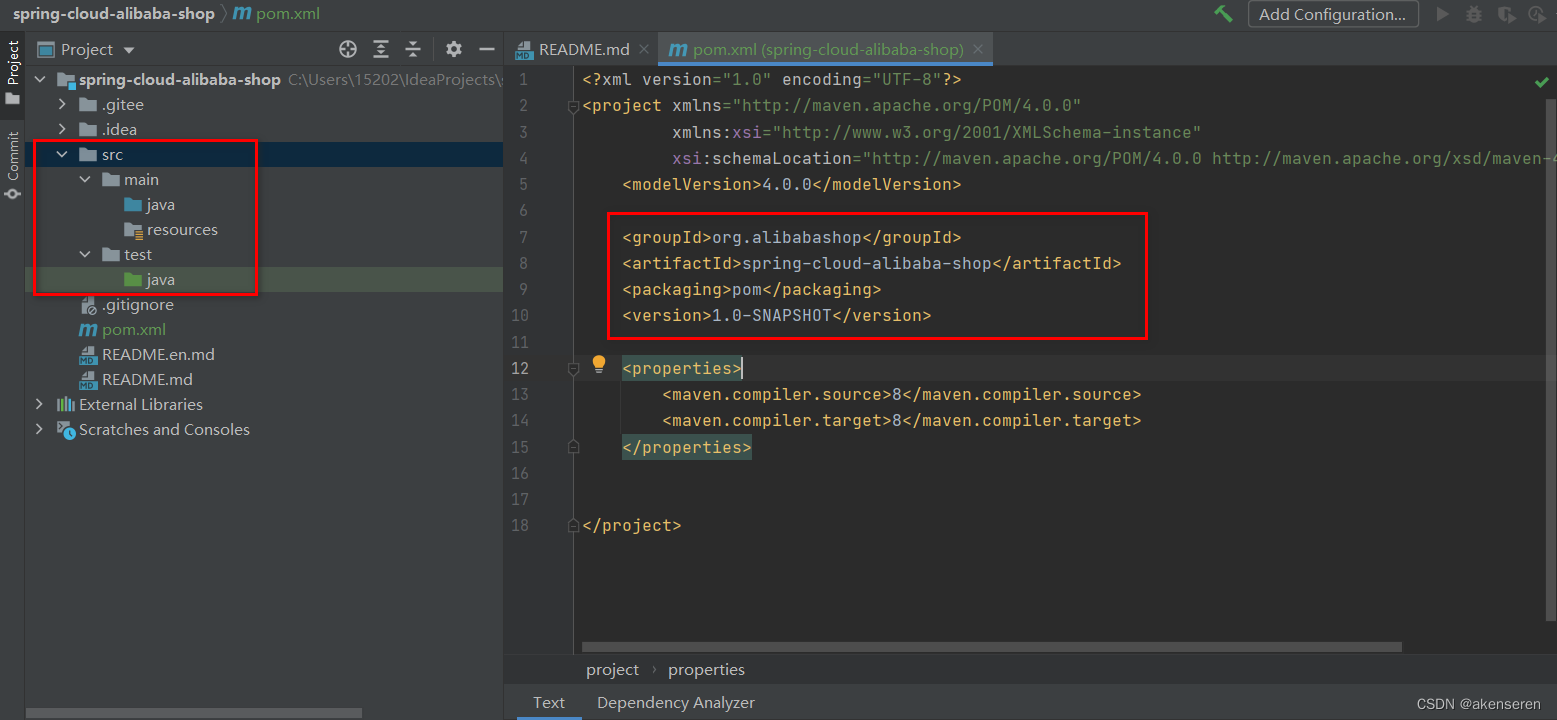1557x720 pixels.
Task: Collapse the main folder
Action: 85,180
